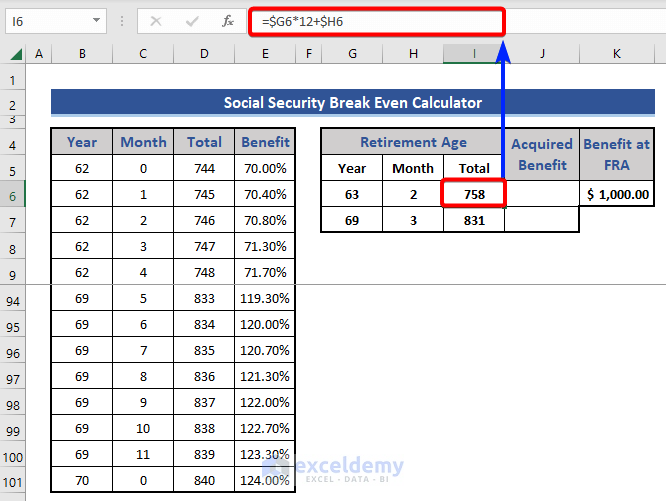Screen dimensions: 666x501
Task: Select column A header
Action: [39, 54]
